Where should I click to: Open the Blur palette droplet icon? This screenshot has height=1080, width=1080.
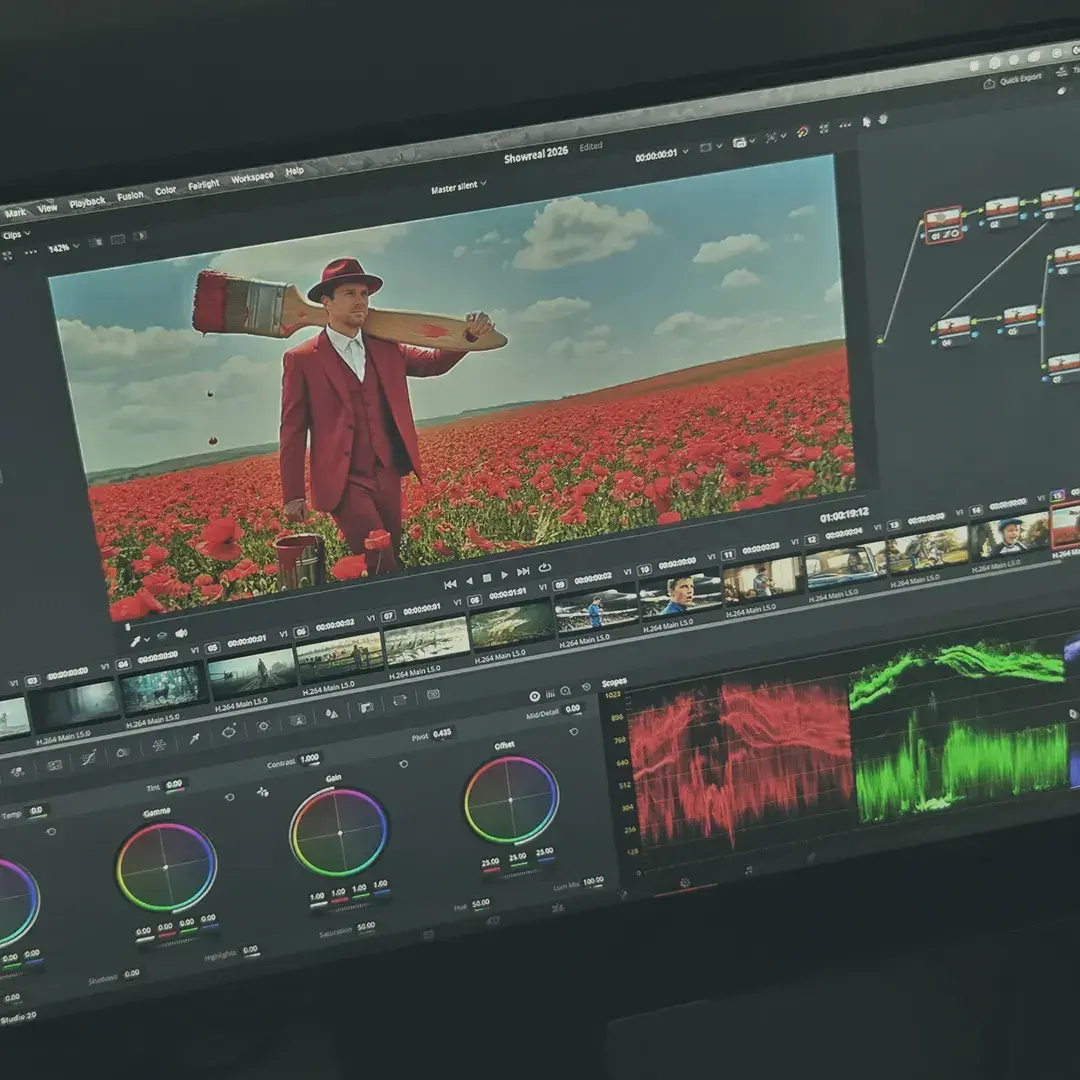click(x=331, y=713)
